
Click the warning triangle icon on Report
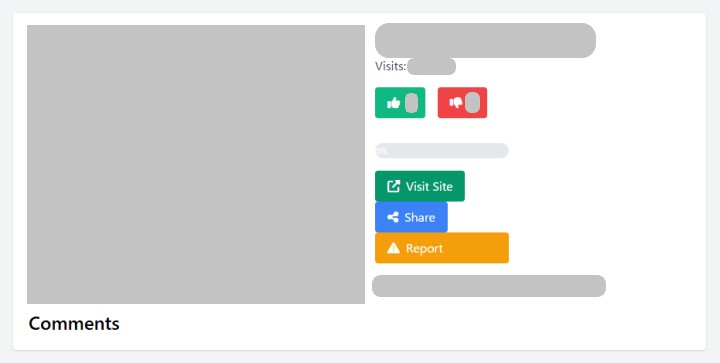tap(394, 248)
